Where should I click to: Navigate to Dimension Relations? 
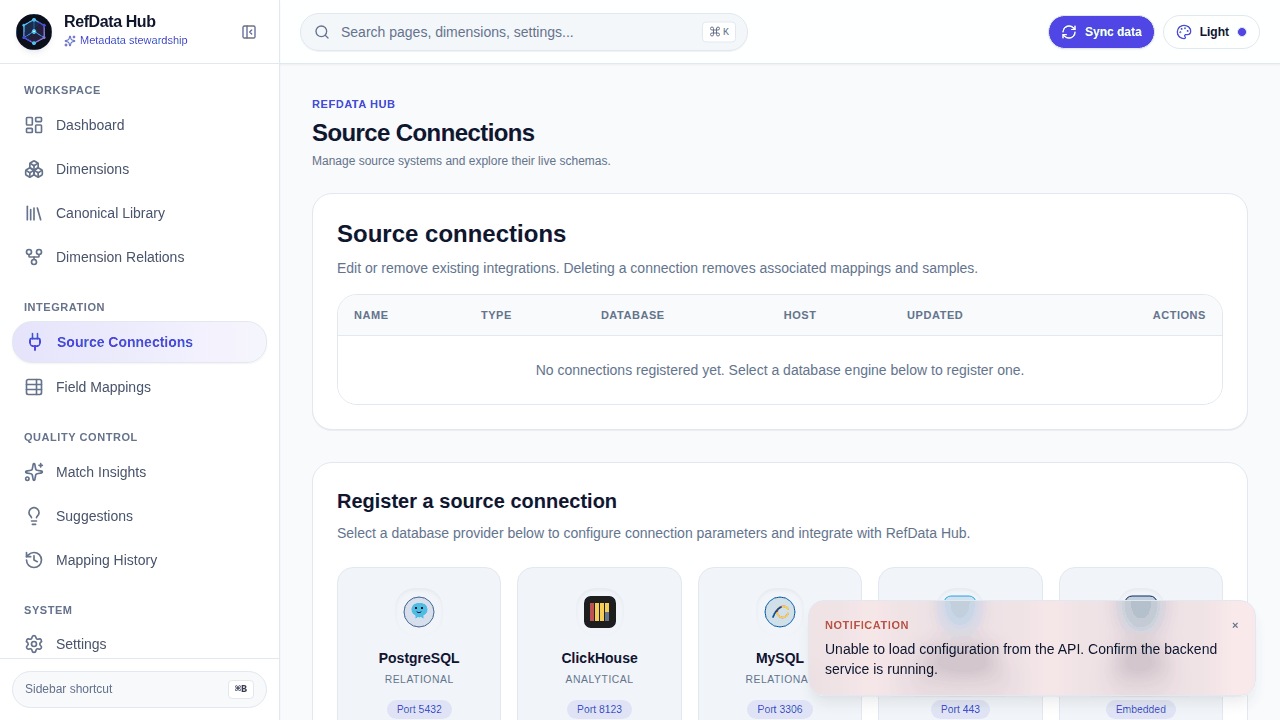(x=139, y=257)
